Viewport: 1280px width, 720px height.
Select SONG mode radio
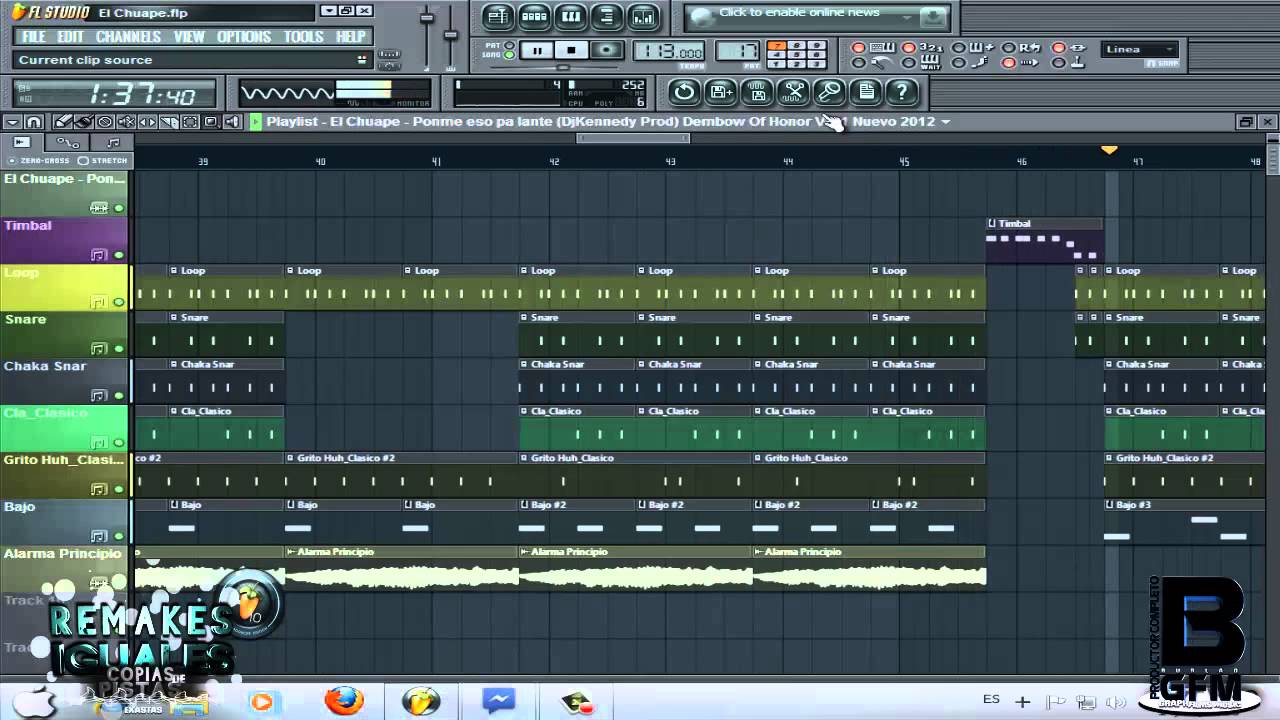click(x=510, y=55)
